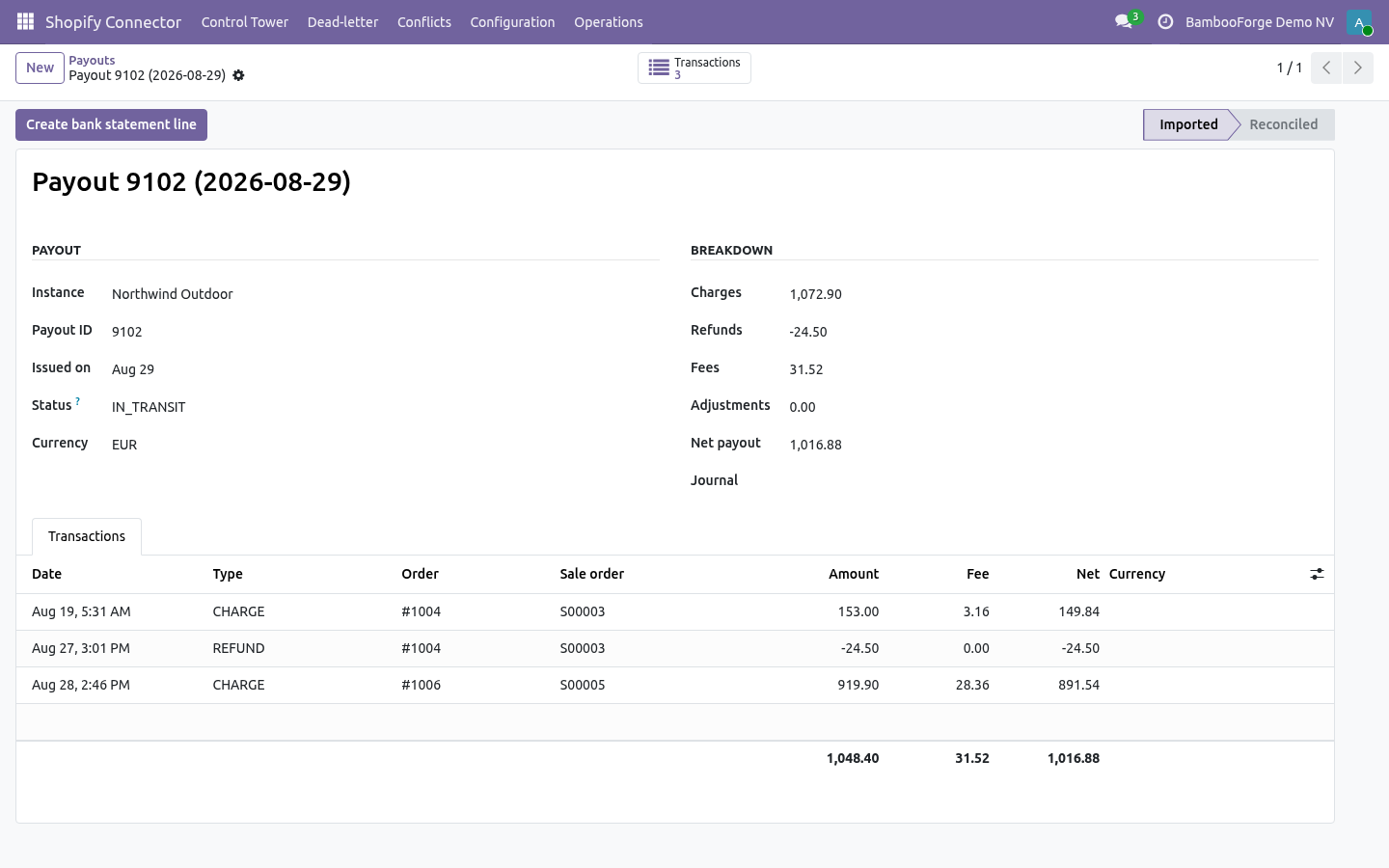Sort by the Amount column header
1389x868 pixels.
tap(854, 574)
